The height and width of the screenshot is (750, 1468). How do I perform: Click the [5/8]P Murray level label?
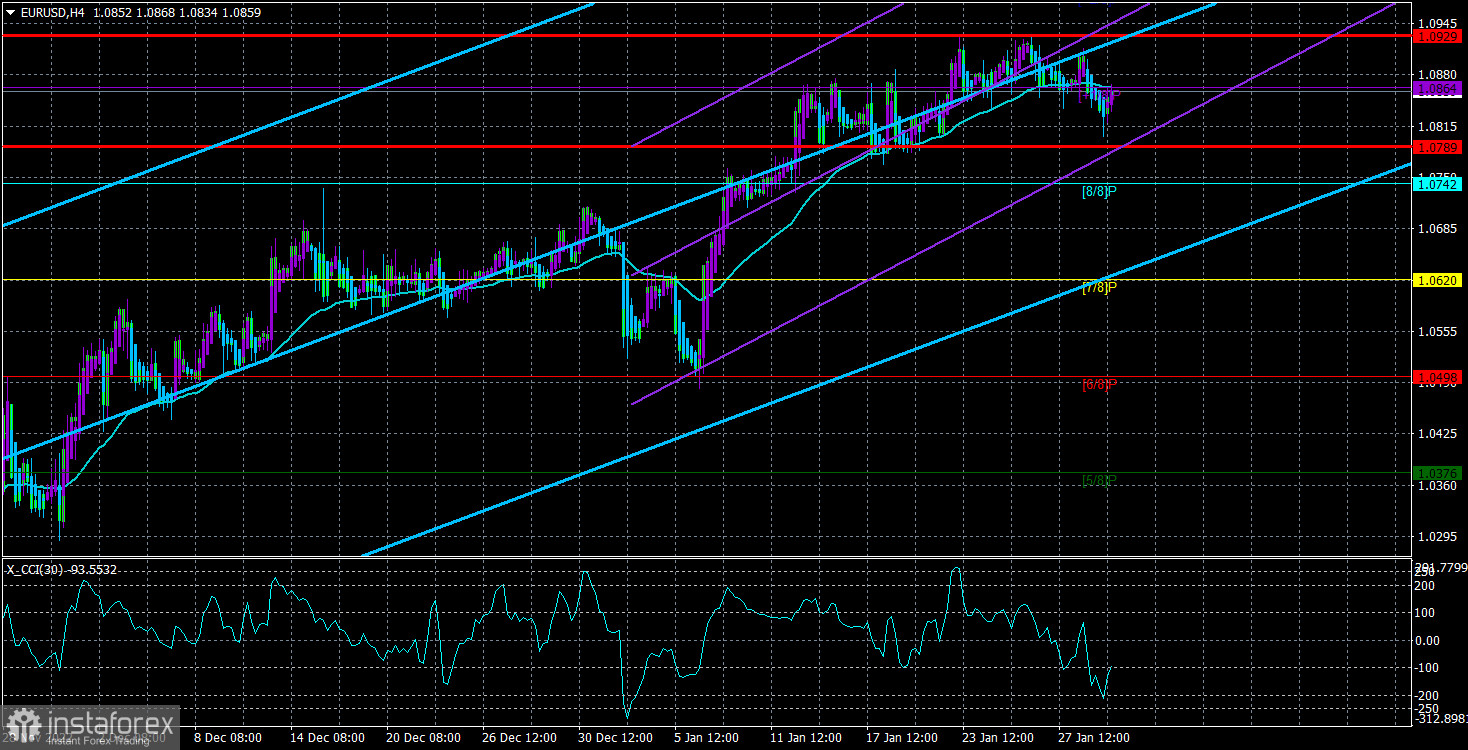[1099, 480]
